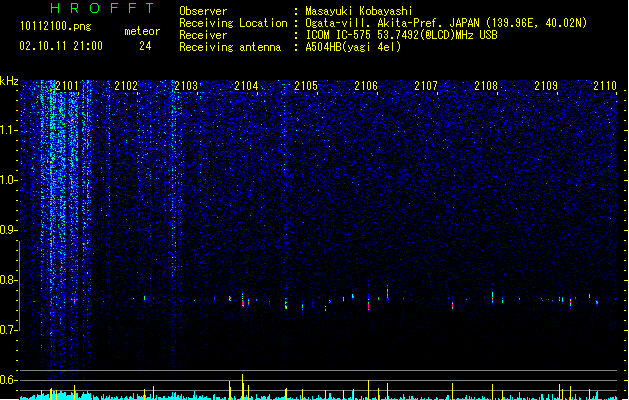
Task: Click the date stamp 02.10.11 21:00
Action: 61,46
